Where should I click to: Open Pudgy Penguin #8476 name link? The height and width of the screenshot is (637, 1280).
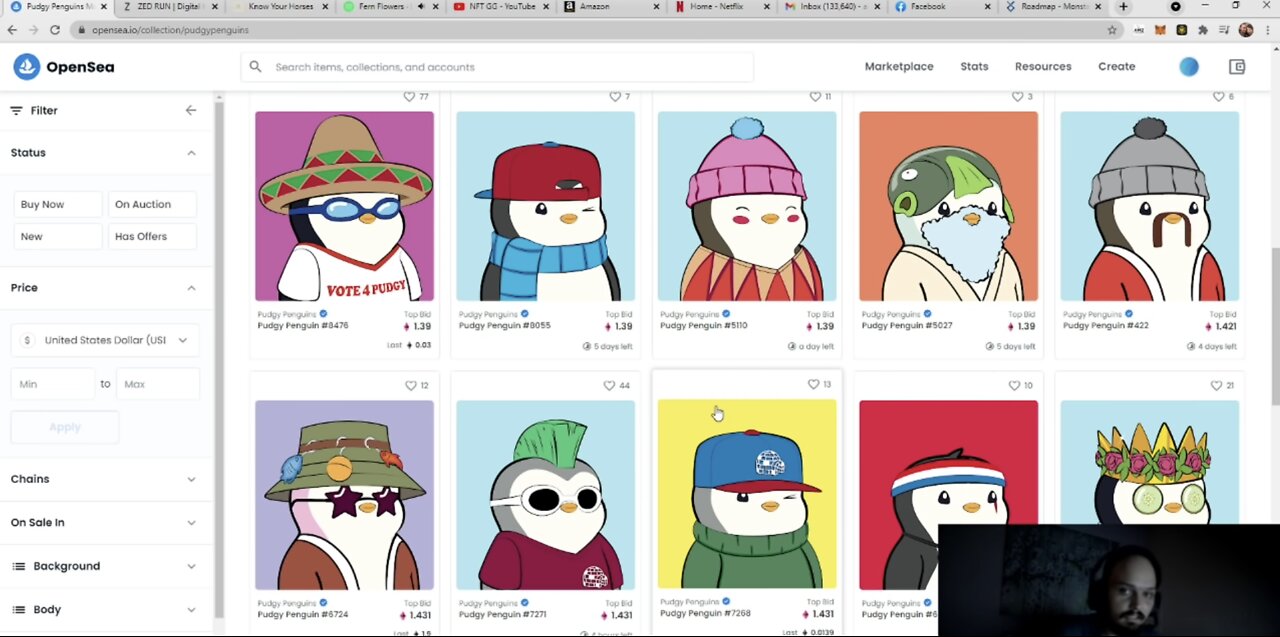[x=303, y=326]
